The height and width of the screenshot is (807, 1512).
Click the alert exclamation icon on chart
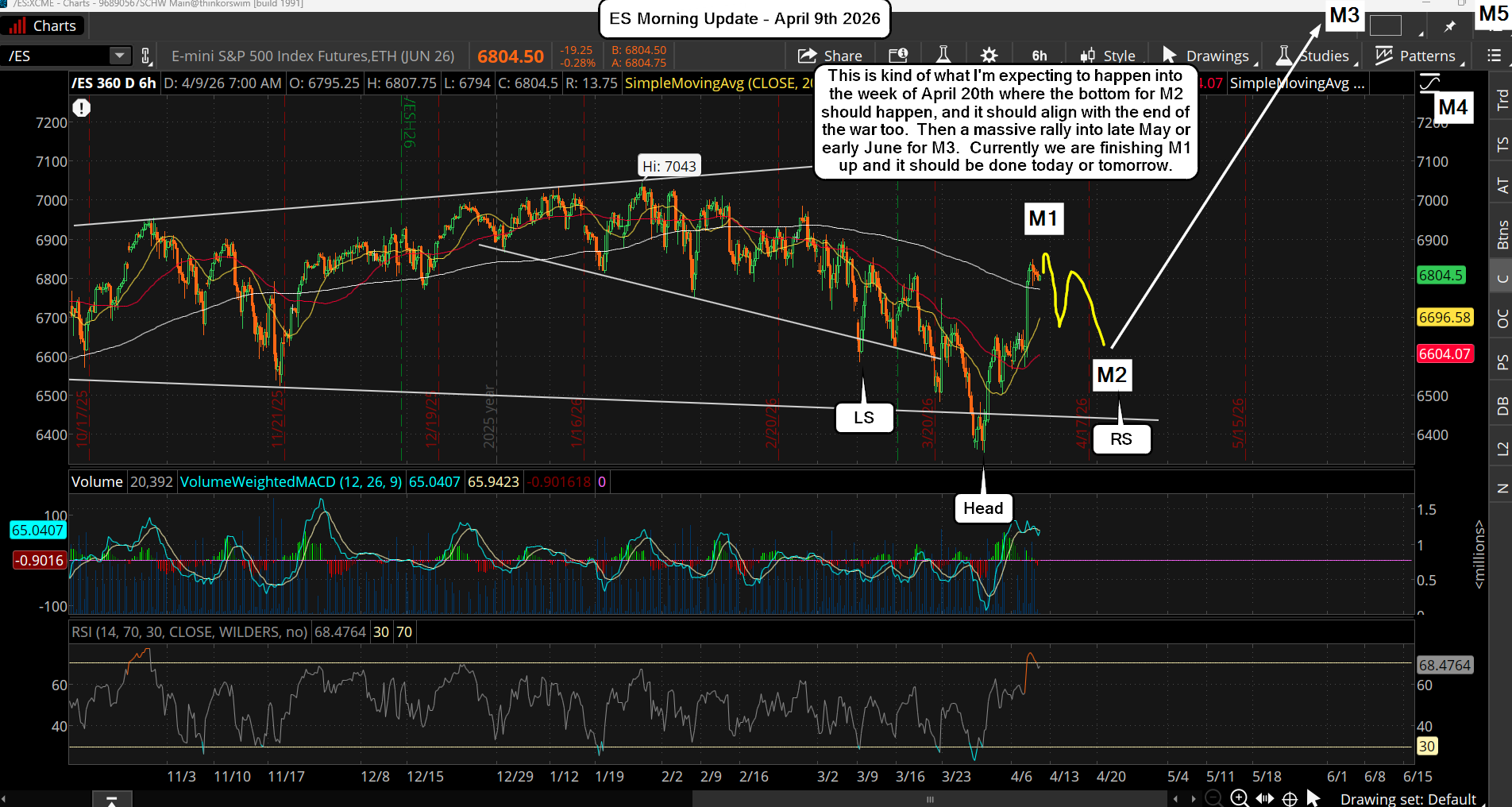pyautogui.click(x=82, y=108)
